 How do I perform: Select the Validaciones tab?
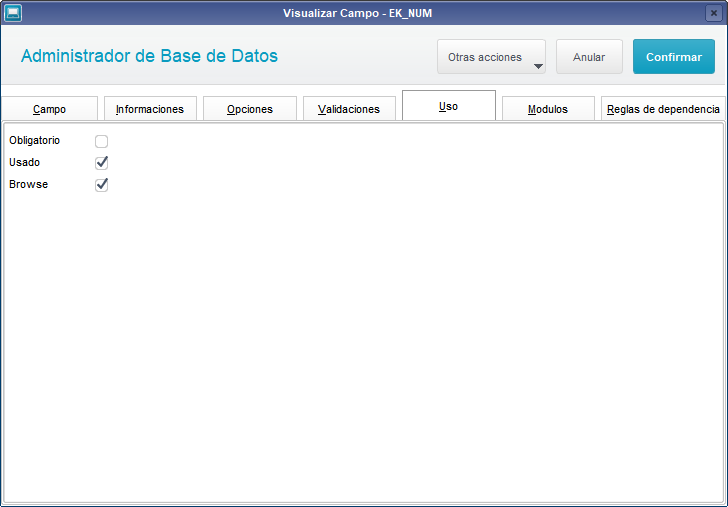tap(349, 109)
